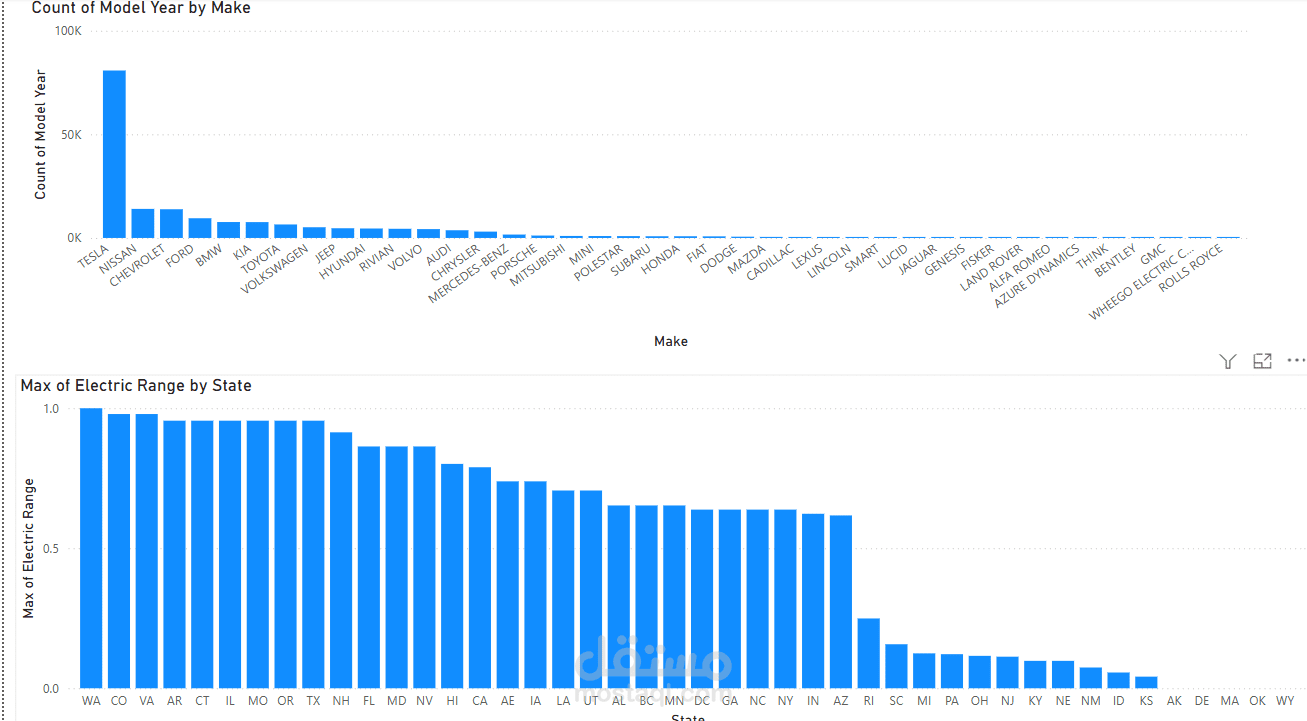Select the TX bar in state chart
Image resolution: width=1307 pixels, height=721 pixels.
click(313, 555)
